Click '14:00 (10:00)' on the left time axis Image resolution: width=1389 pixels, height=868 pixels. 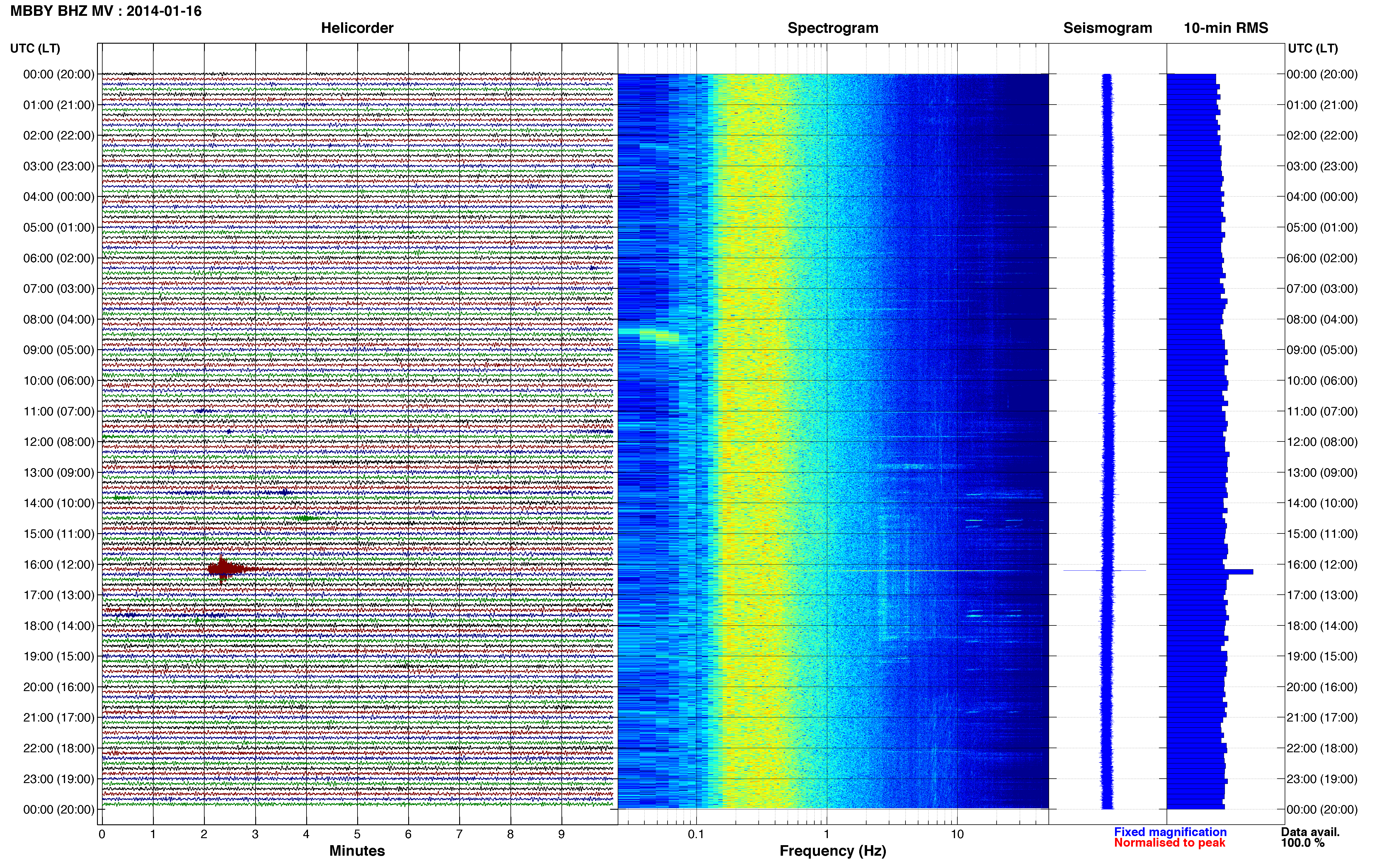tap(59, 504)
